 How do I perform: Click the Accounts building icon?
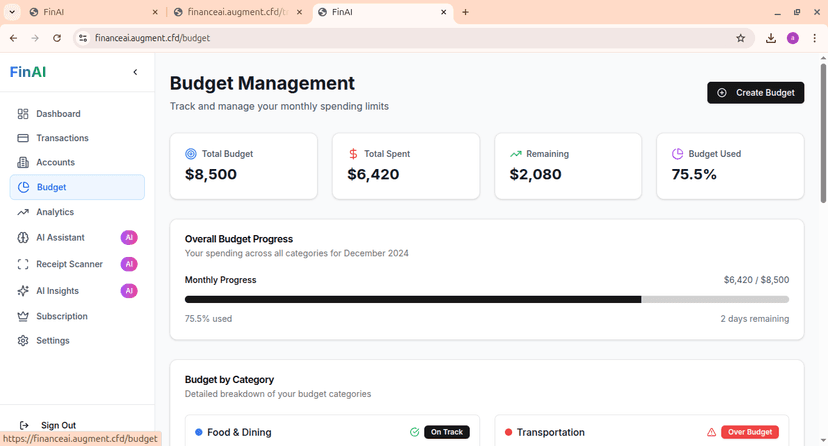click(x=23, y=162)
